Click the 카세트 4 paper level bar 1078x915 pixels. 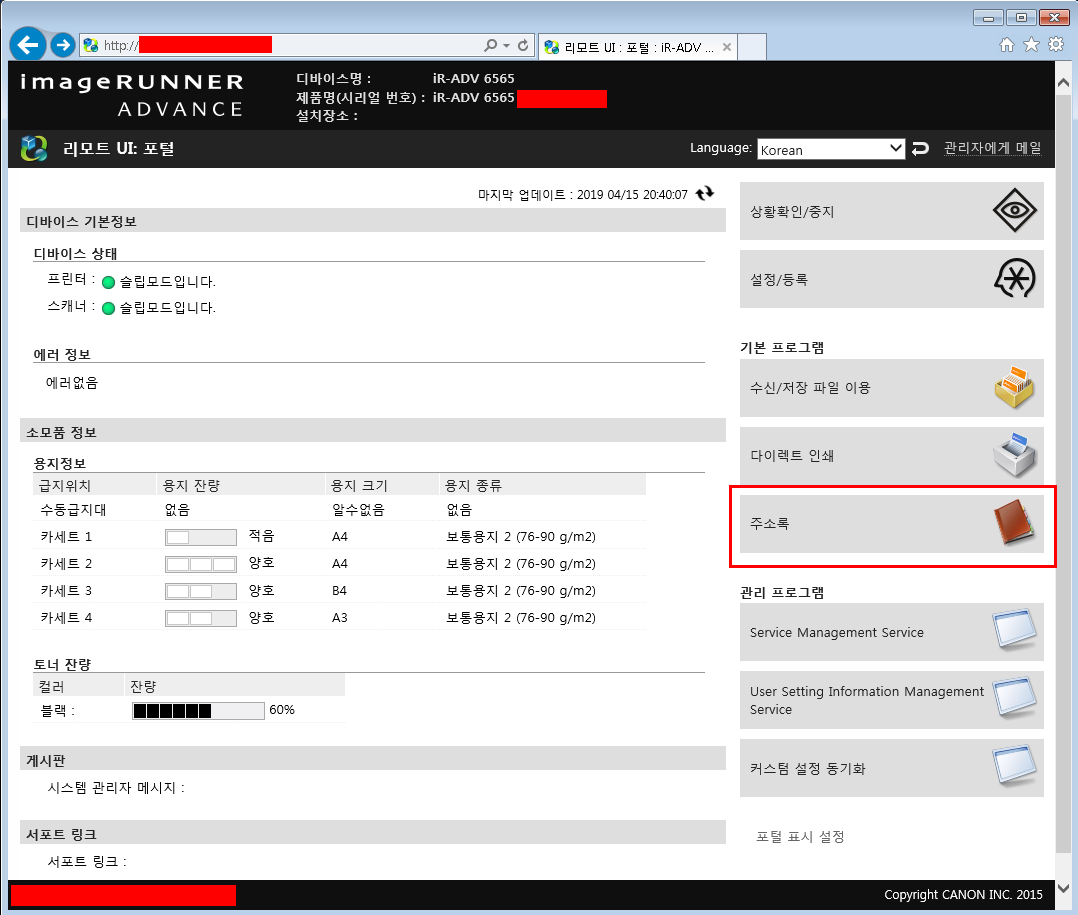201,618
